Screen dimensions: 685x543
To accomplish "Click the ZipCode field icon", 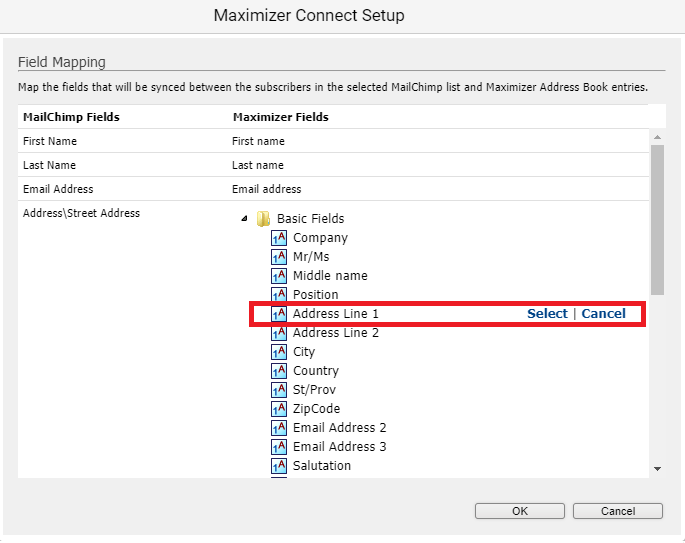I will (x=279, y=409).
